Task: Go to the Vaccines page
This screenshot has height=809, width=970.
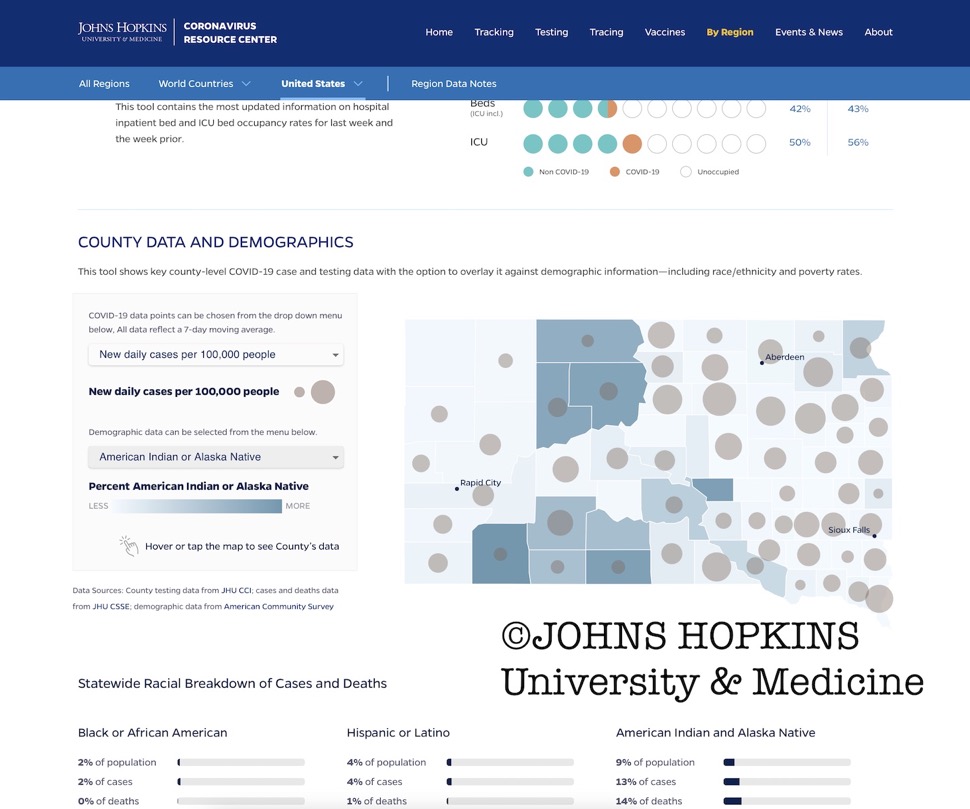Action: 664,32
